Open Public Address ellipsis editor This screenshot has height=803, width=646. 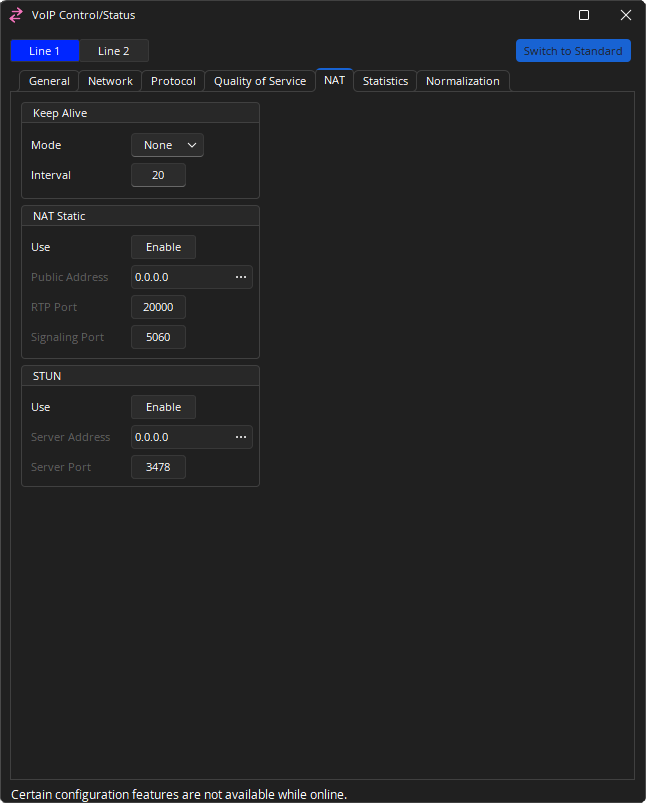coord(240,277)
